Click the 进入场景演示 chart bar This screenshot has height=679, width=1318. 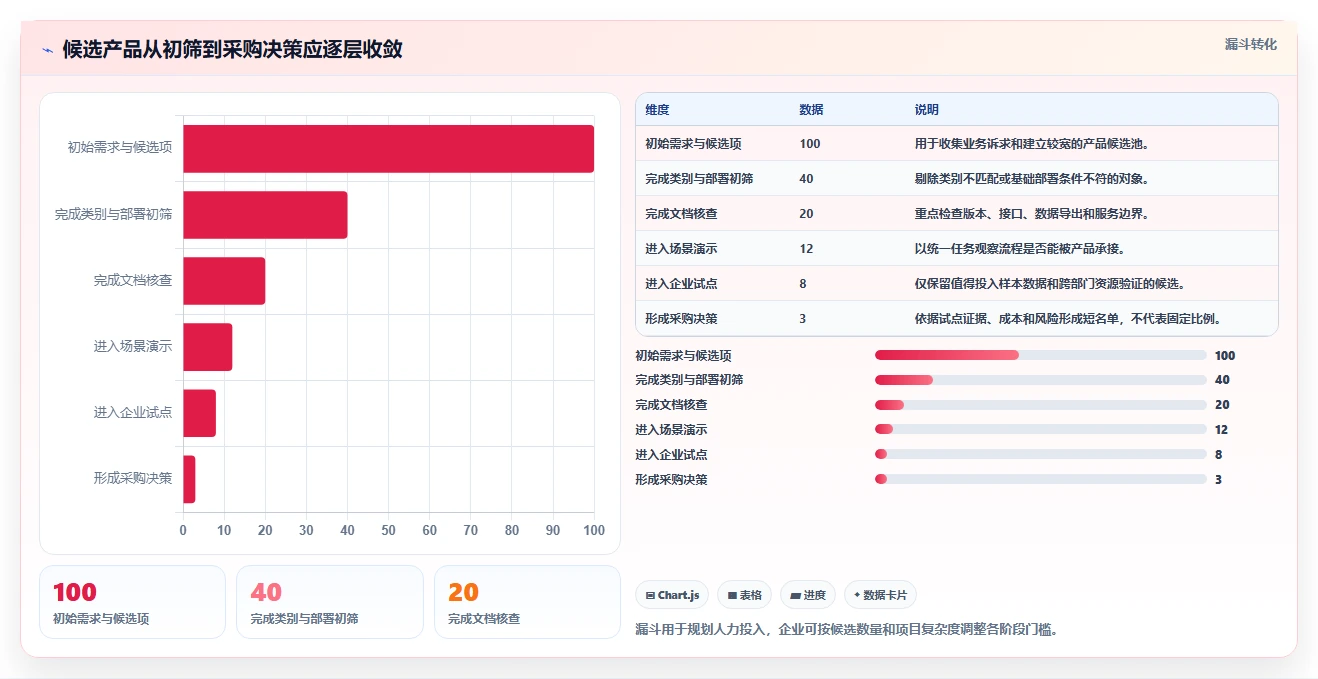click(207, 347)
